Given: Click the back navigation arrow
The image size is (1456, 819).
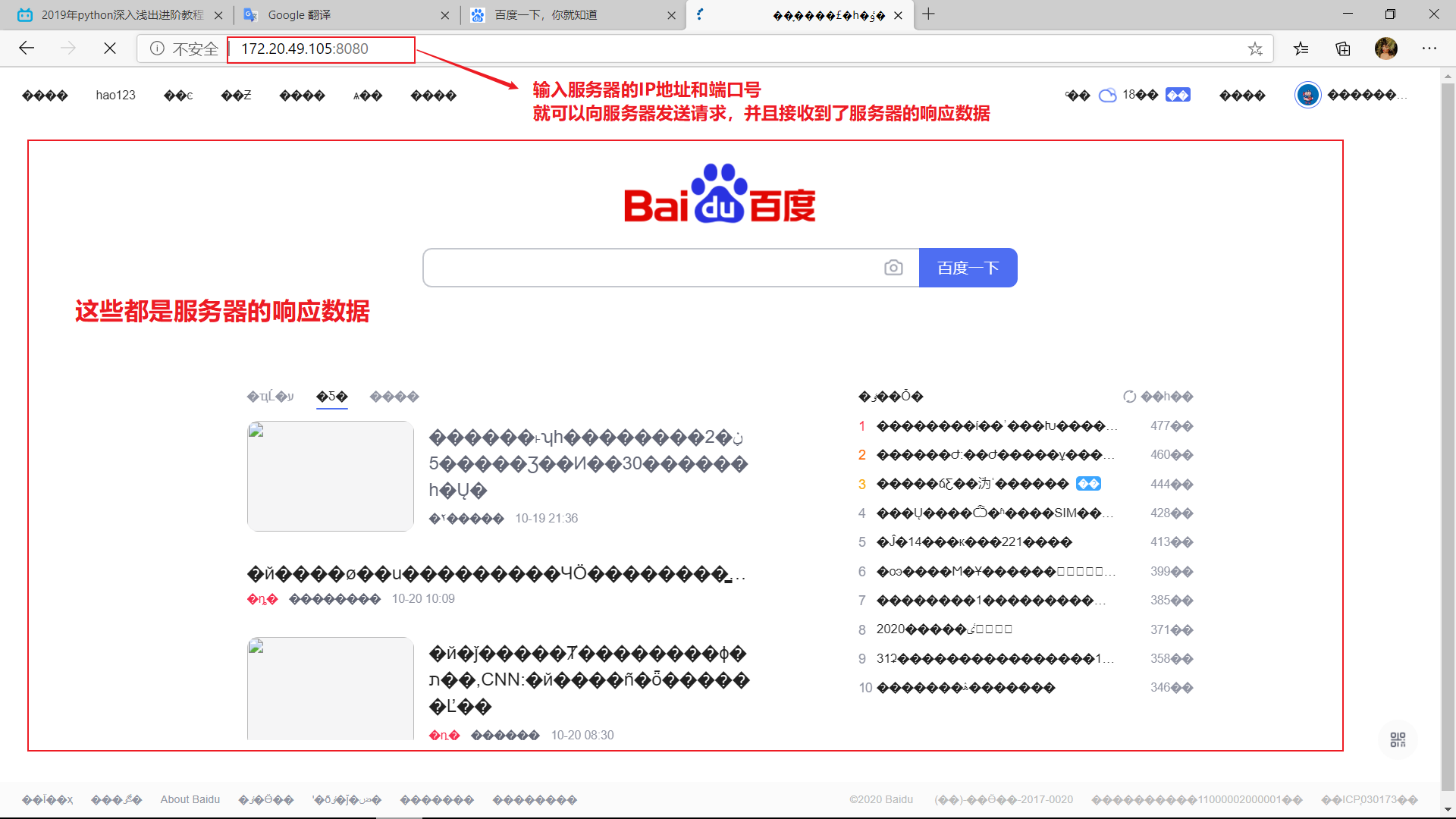Looking at the screenshot, I should coord(27,49).
